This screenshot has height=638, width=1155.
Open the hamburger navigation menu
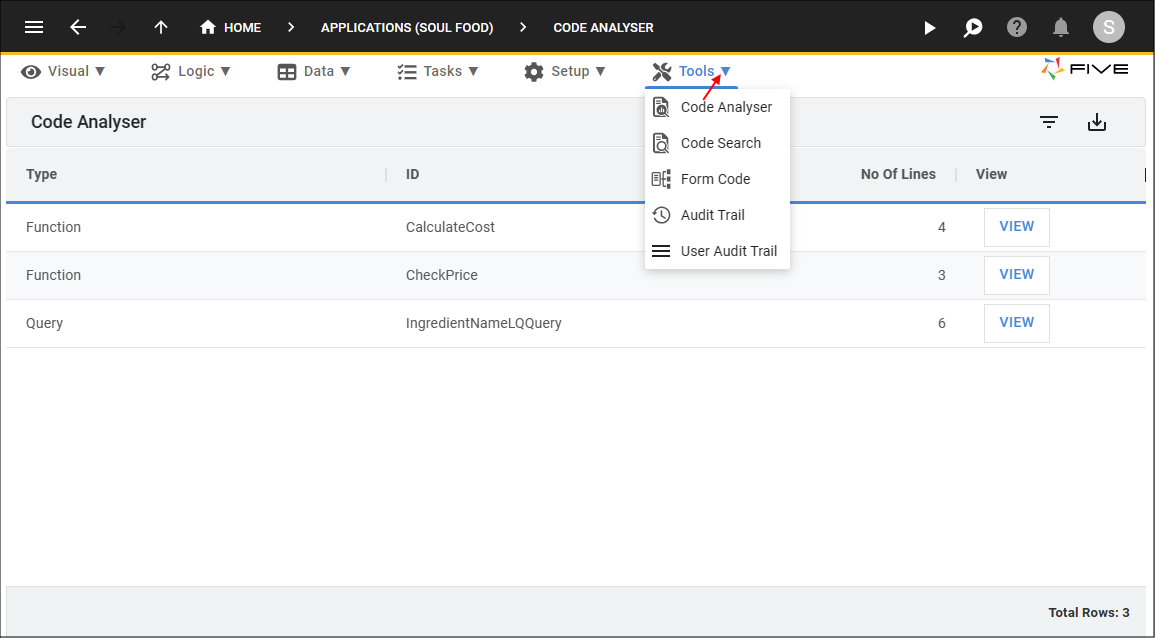(x=34, y=27)
